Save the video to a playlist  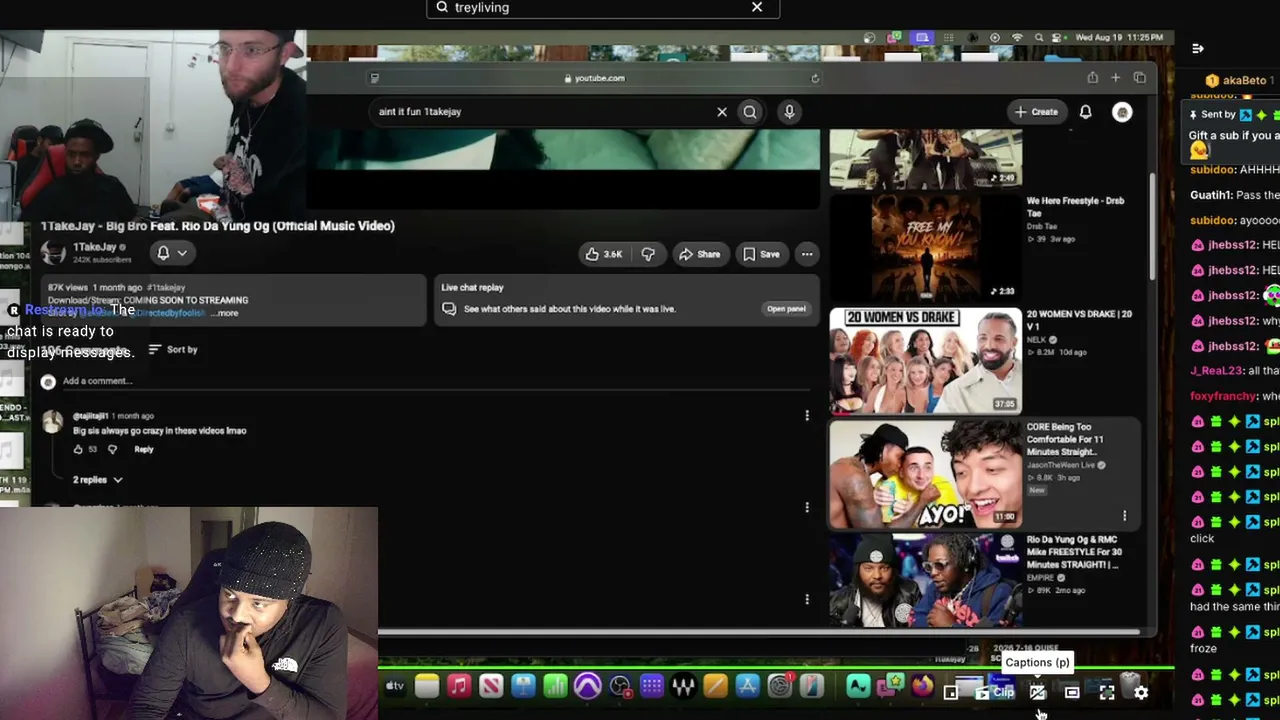tap(761, 254)
